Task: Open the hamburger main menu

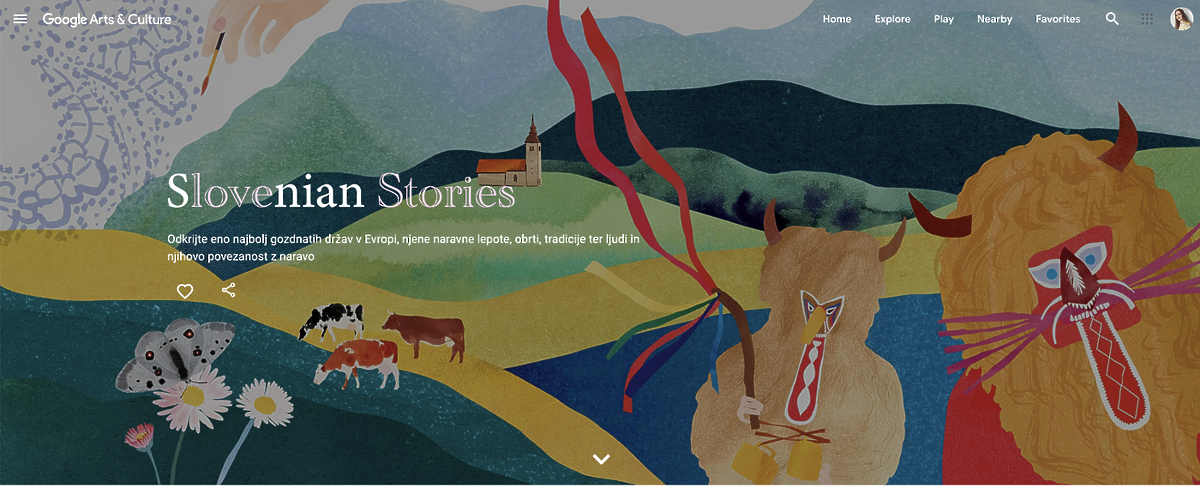Action: click(20, 19)
